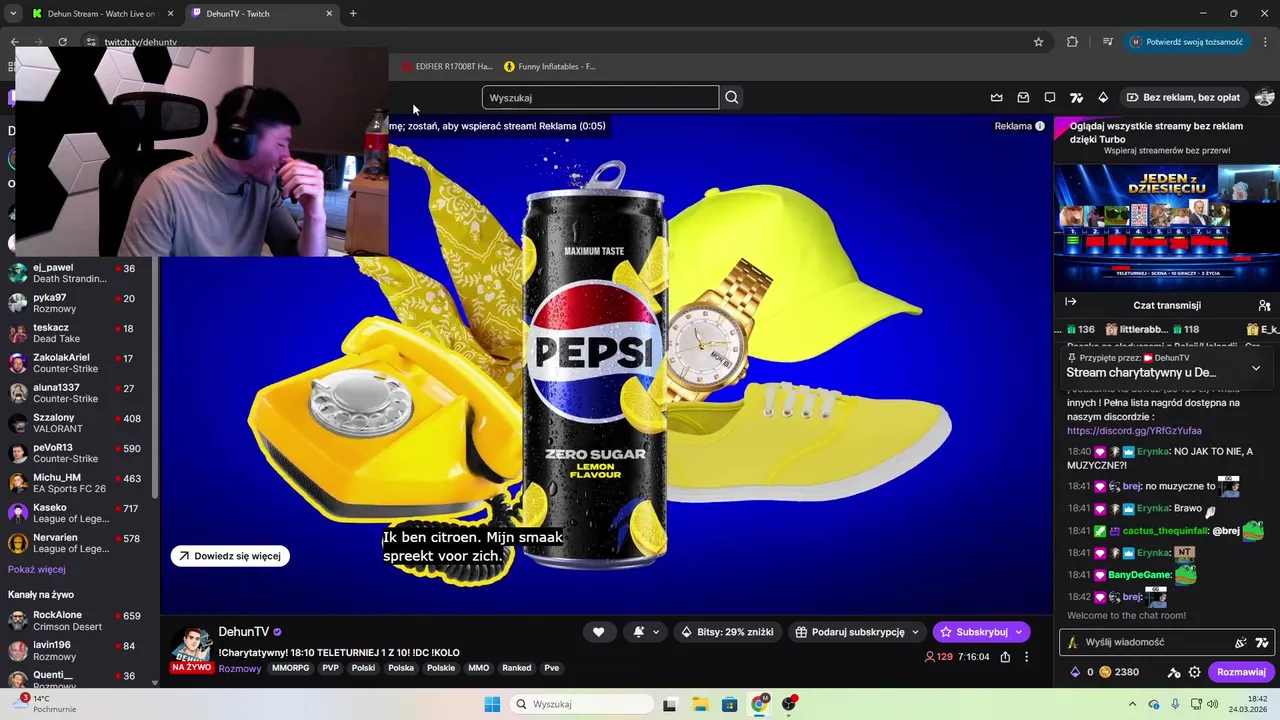Screen dimensions: 1280x720
Task: Click the Potwierdź swoją tożsamość button
Action: [x=1186, y=42]
